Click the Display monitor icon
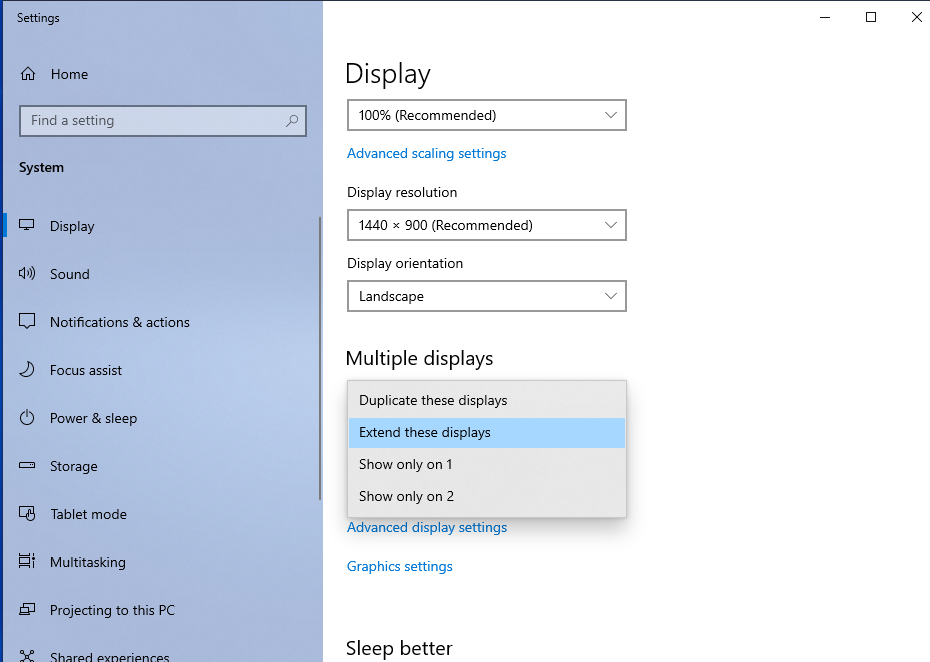This screenshot has width=930, height=662. 28,226
